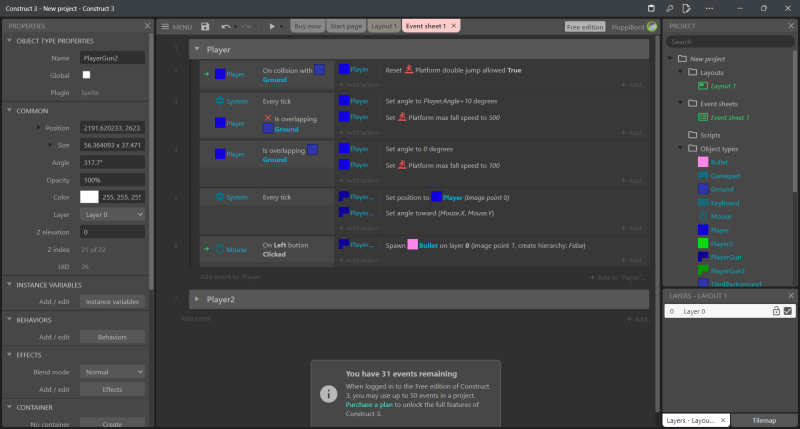Preview the project with the play button
This screenshot has width=800, height=429.
pyautogui.click(x=272, y=27)
